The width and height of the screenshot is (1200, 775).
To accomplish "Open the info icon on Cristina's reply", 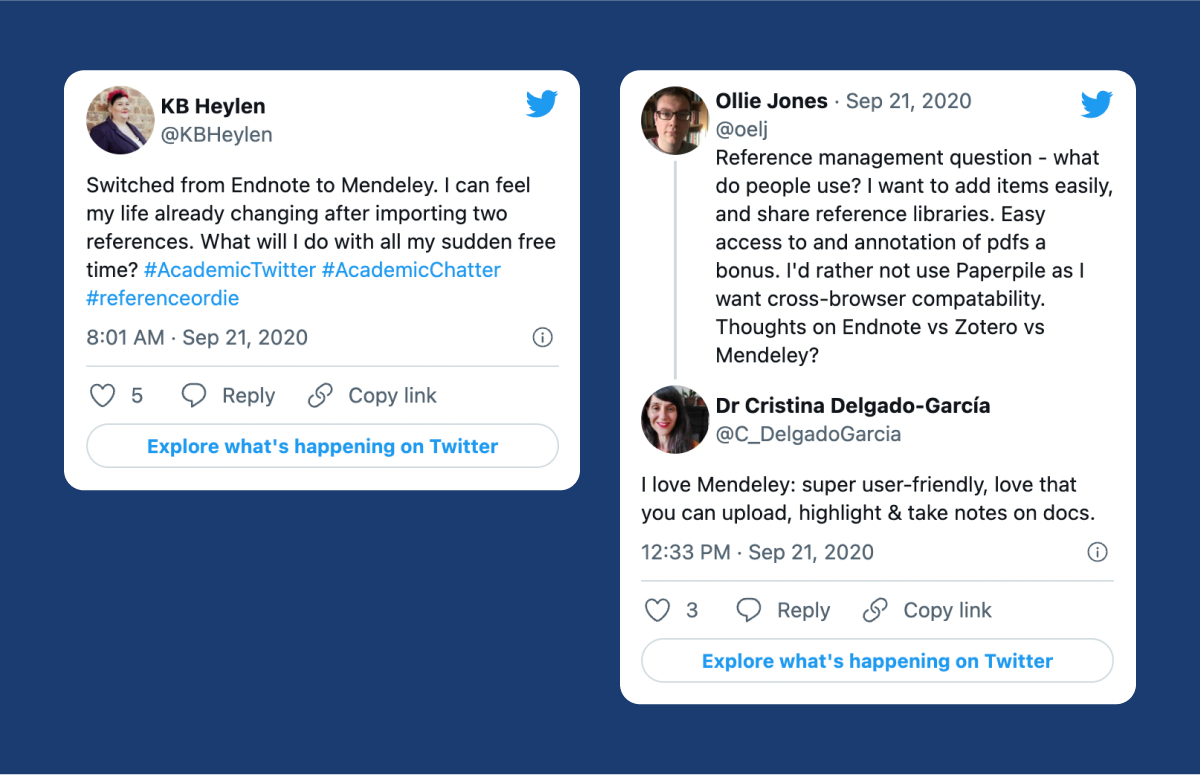I will [x=1097, y=552].
